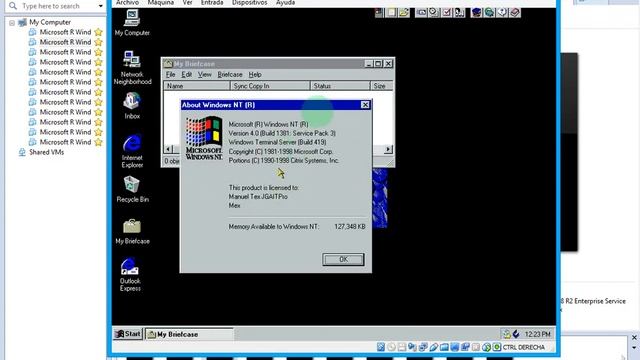Open Network Neighborhood on the desktop
640x360 pixels.
point(132,67)
